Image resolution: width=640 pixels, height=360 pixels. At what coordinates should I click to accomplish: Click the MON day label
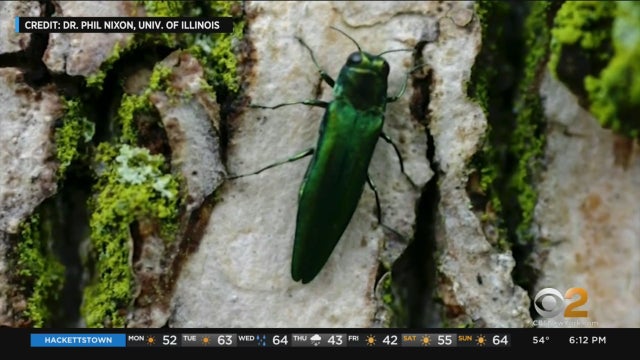pos(136,338)
